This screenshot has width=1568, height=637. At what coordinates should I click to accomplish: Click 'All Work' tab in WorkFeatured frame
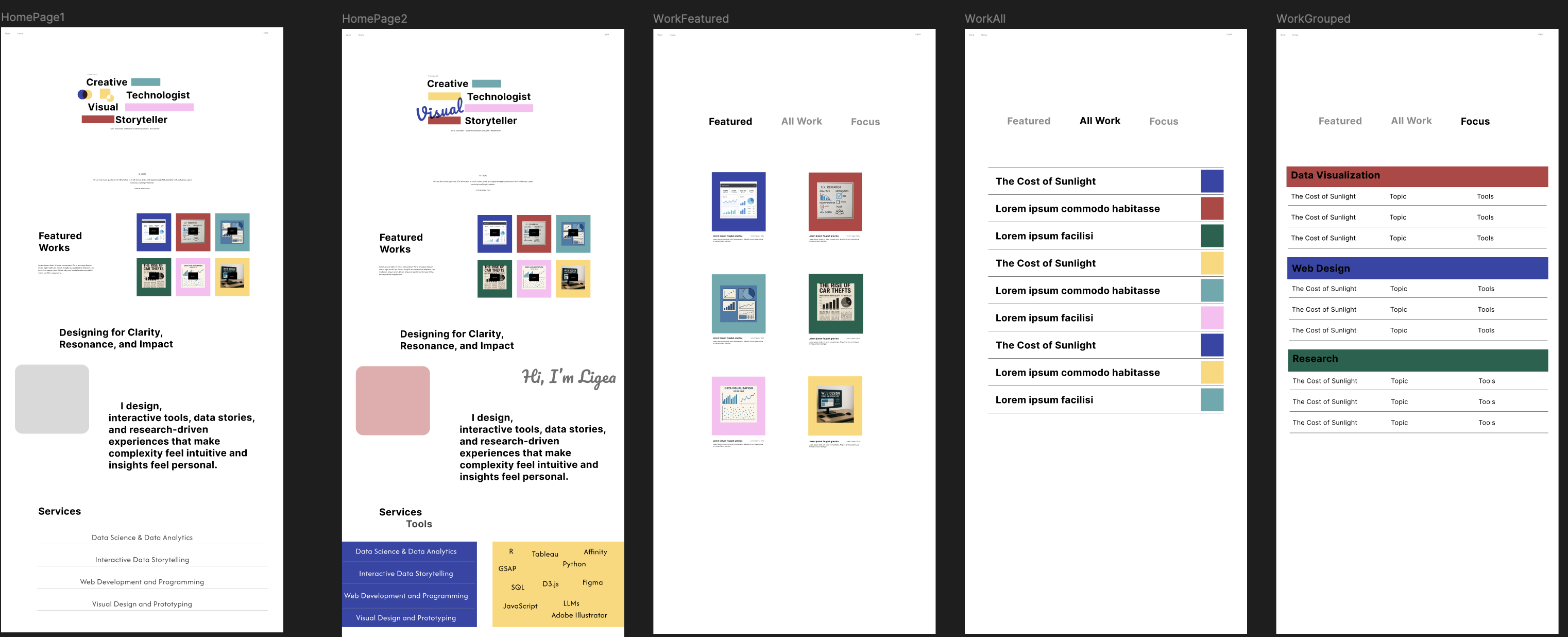point(801,121)
